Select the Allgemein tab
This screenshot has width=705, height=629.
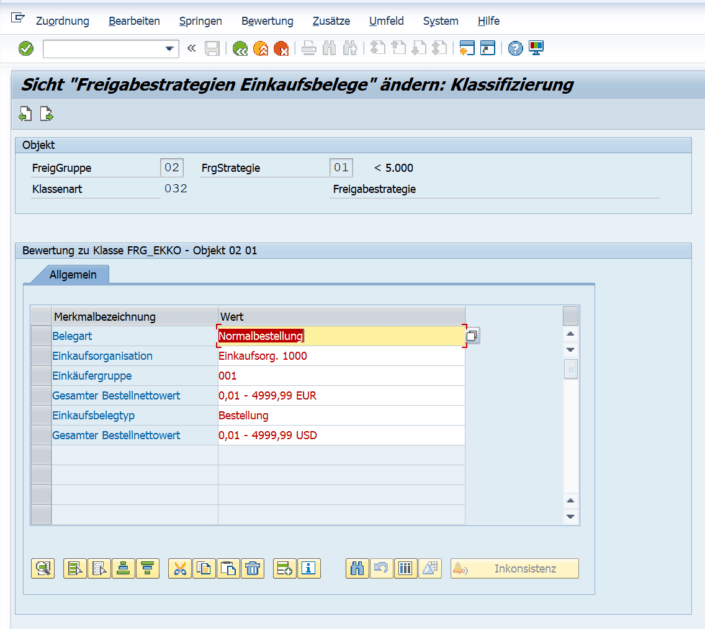coord(73,274)
